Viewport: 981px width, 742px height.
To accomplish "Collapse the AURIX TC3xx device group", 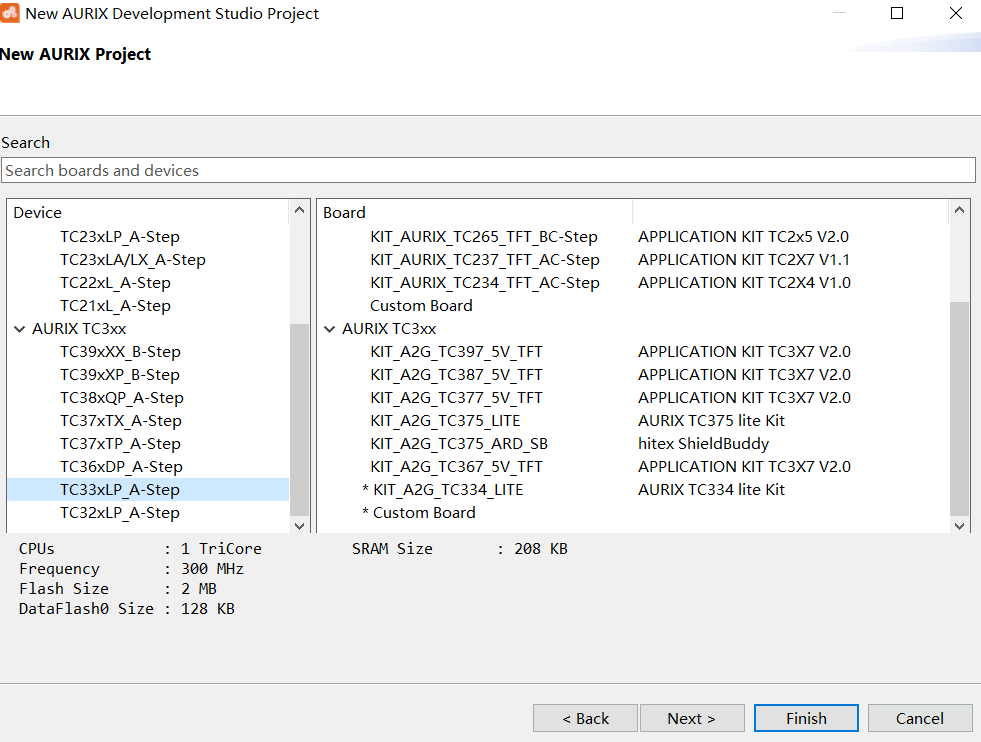I will click(x=19, y=329).
